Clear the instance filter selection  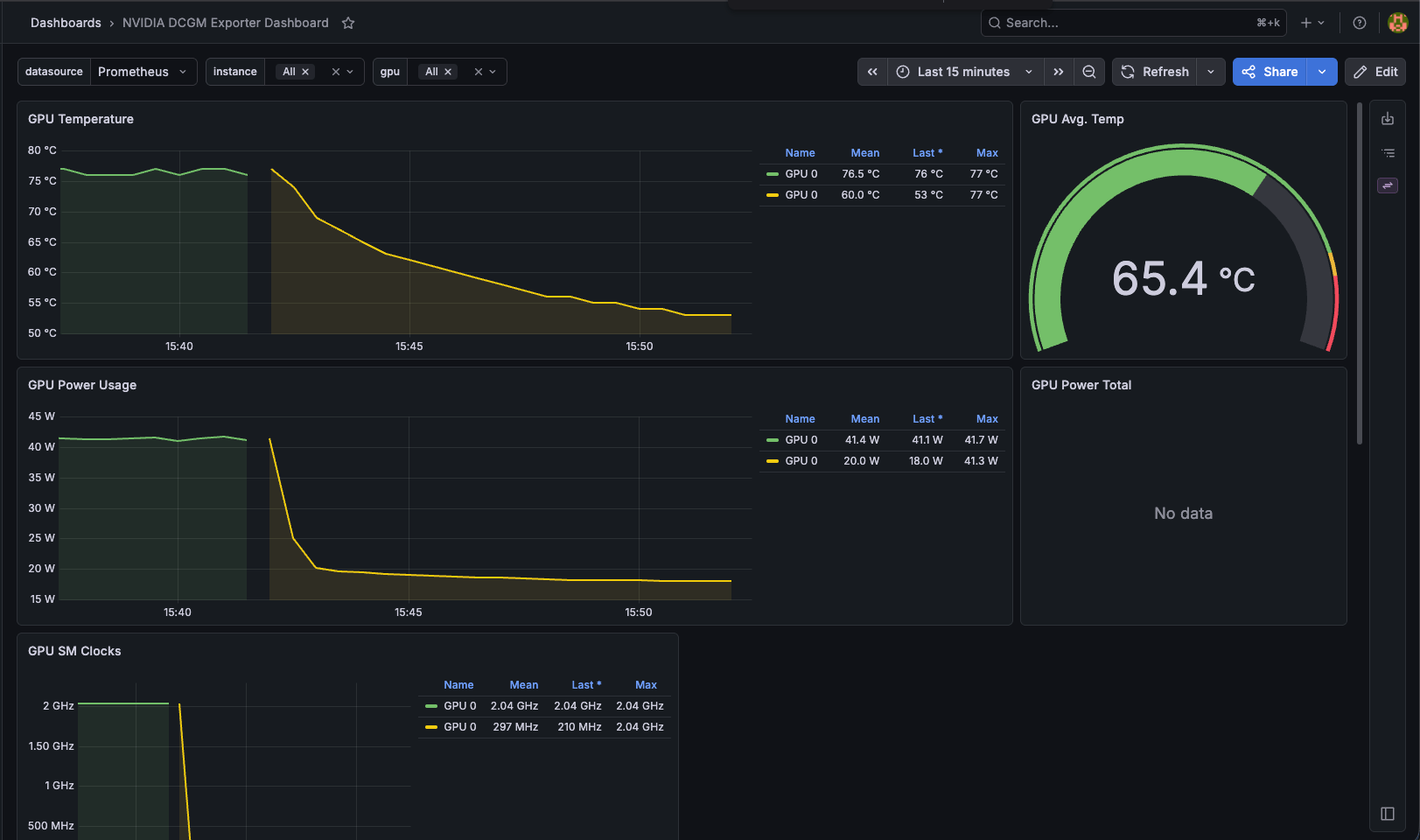pos(336,72)
